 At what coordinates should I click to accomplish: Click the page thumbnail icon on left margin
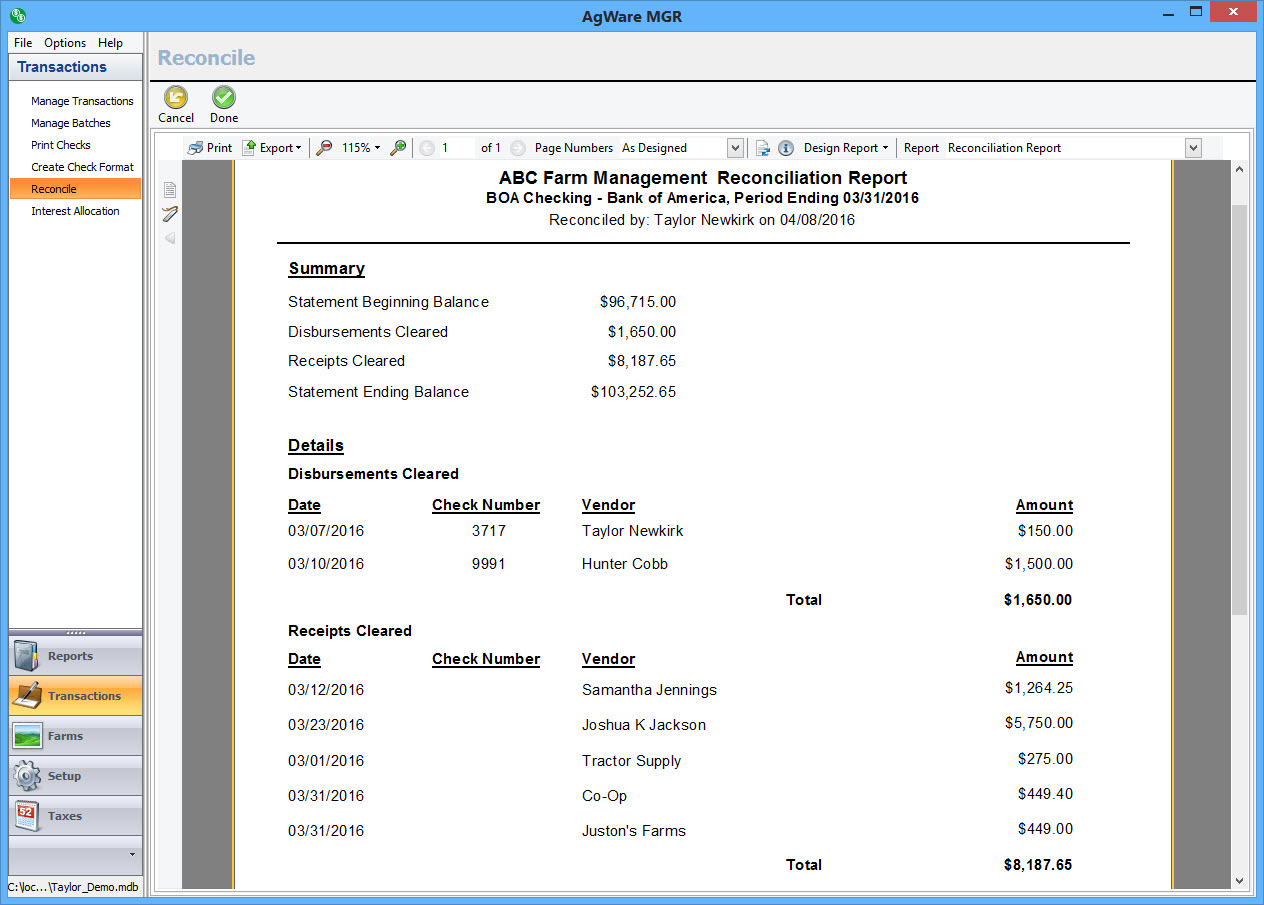[x=170, y=190]
